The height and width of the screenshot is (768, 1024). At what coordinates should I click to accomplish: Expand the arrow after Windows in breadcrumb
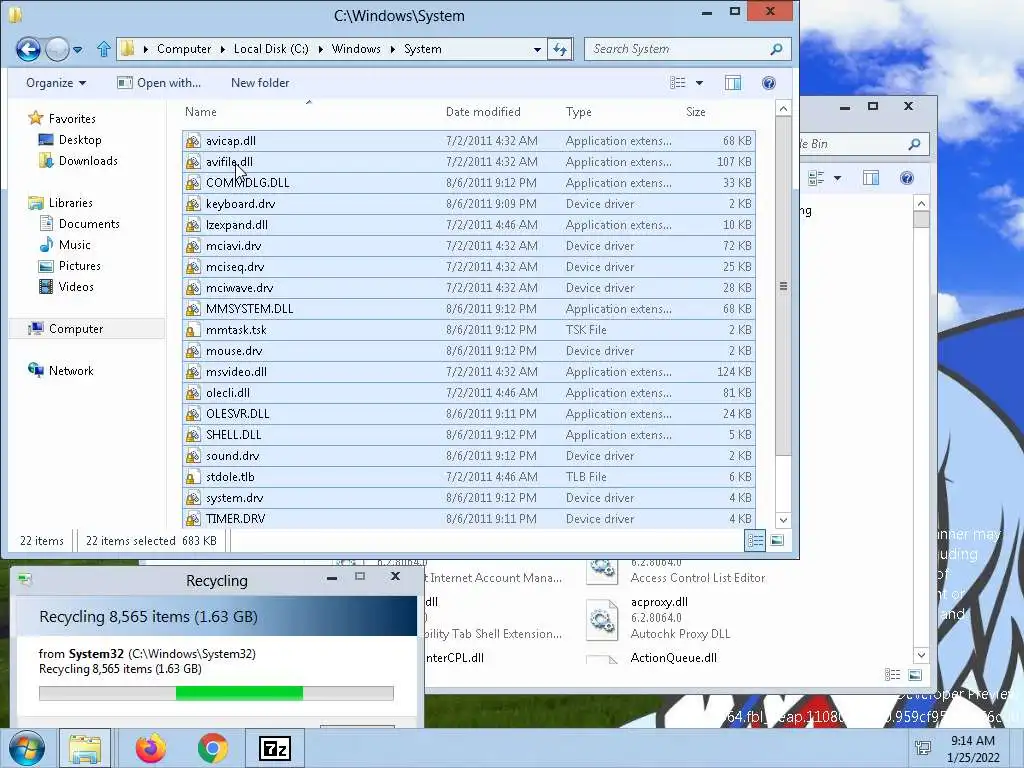tap(392, 50)
